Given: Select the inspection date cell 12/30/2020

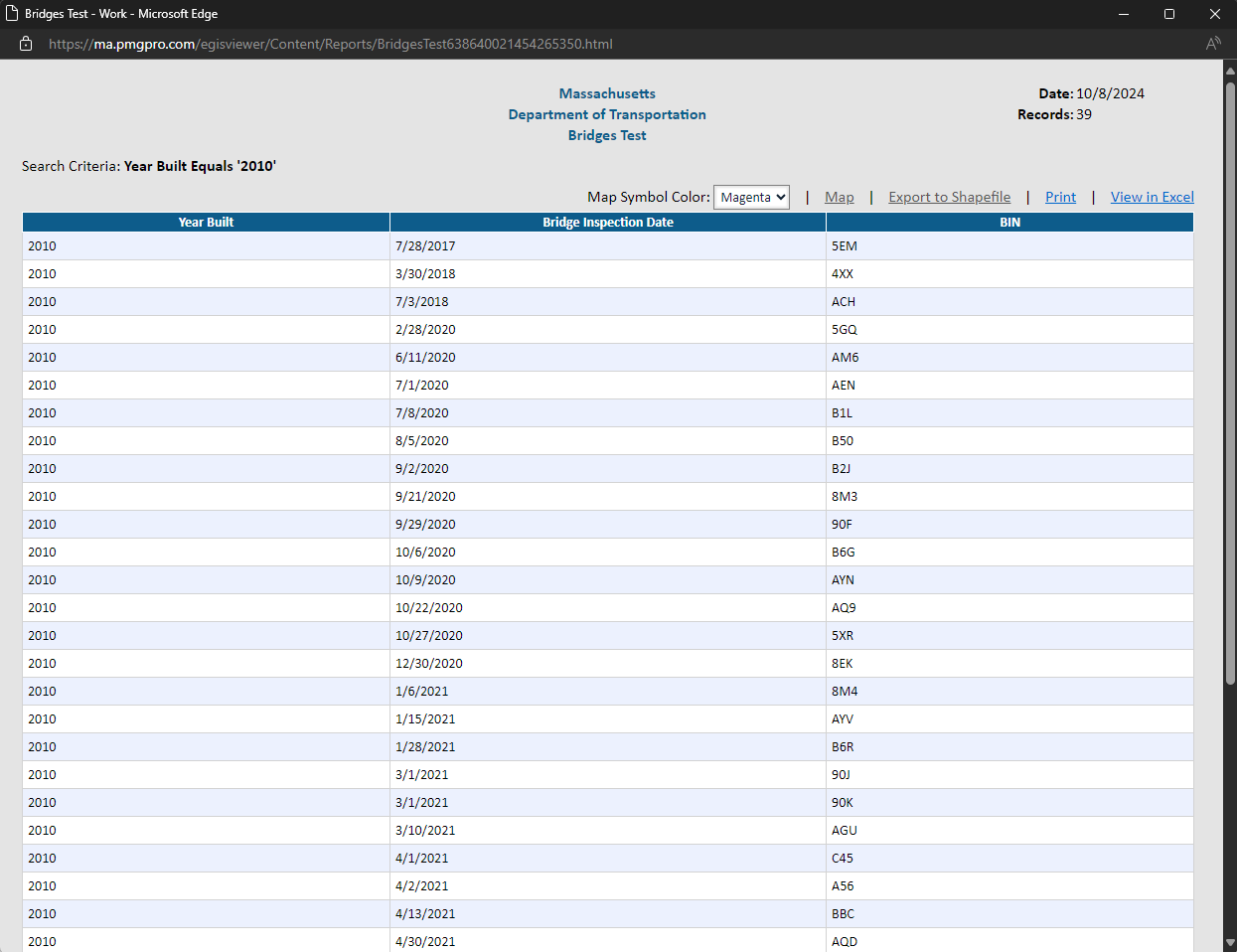Looking at the screenshot, I should click(429, 664).
